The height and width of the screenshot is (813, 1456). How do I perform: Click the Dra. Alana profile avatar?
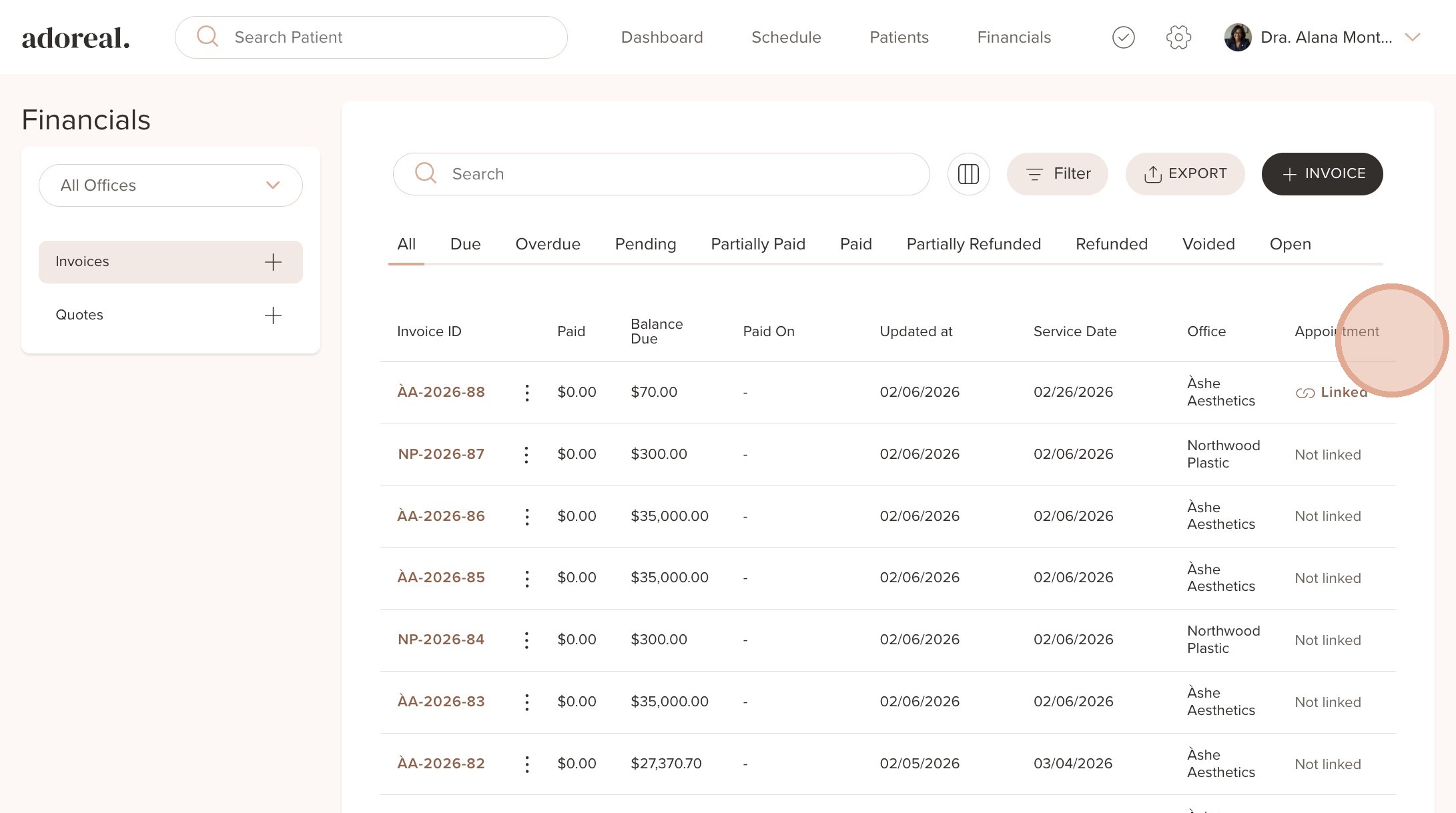1237,37
